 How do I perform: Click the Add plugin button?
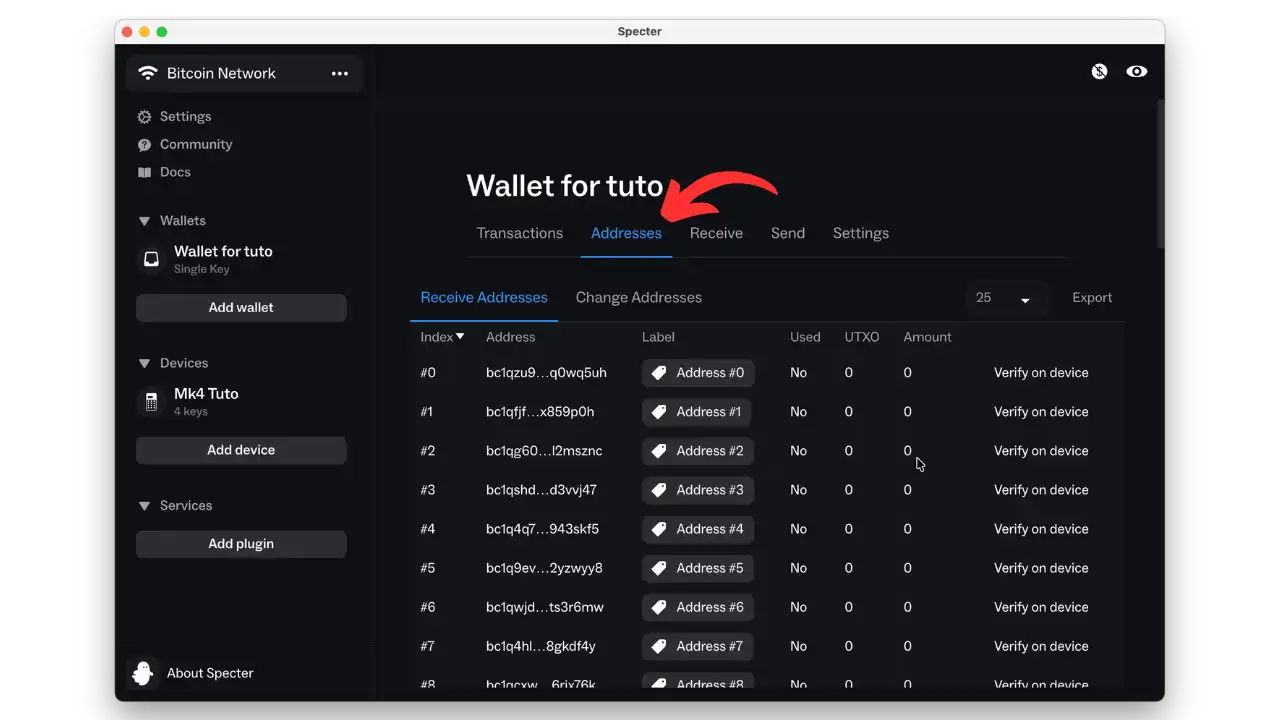tap(241, 544)
